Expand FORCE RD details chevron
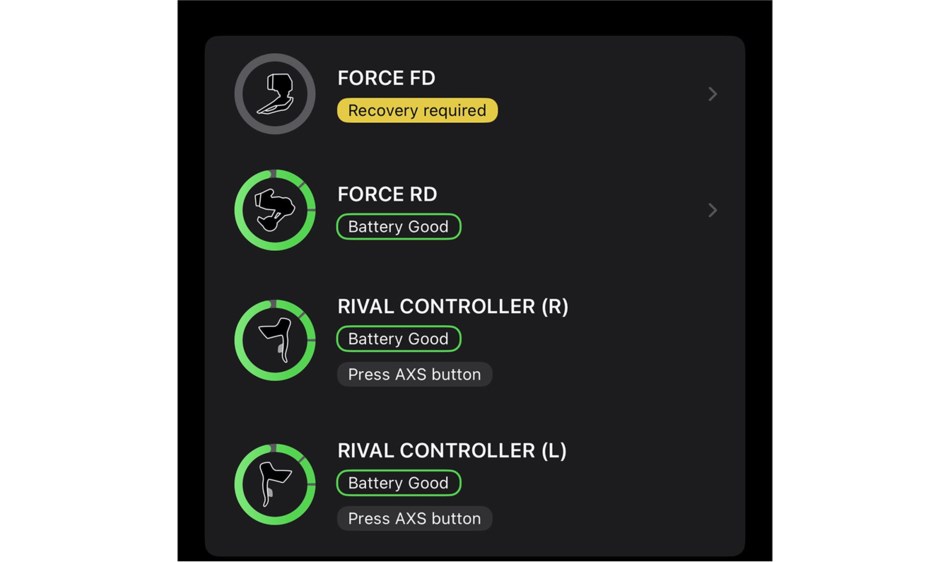This screenshot has width=950, height=562. pyautogui.click(x=712, y=210)
